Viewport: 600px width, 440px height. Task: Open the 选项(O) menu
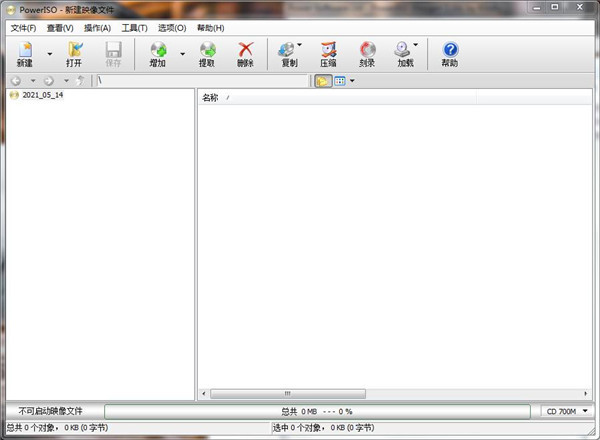click(x=172, y=28)
